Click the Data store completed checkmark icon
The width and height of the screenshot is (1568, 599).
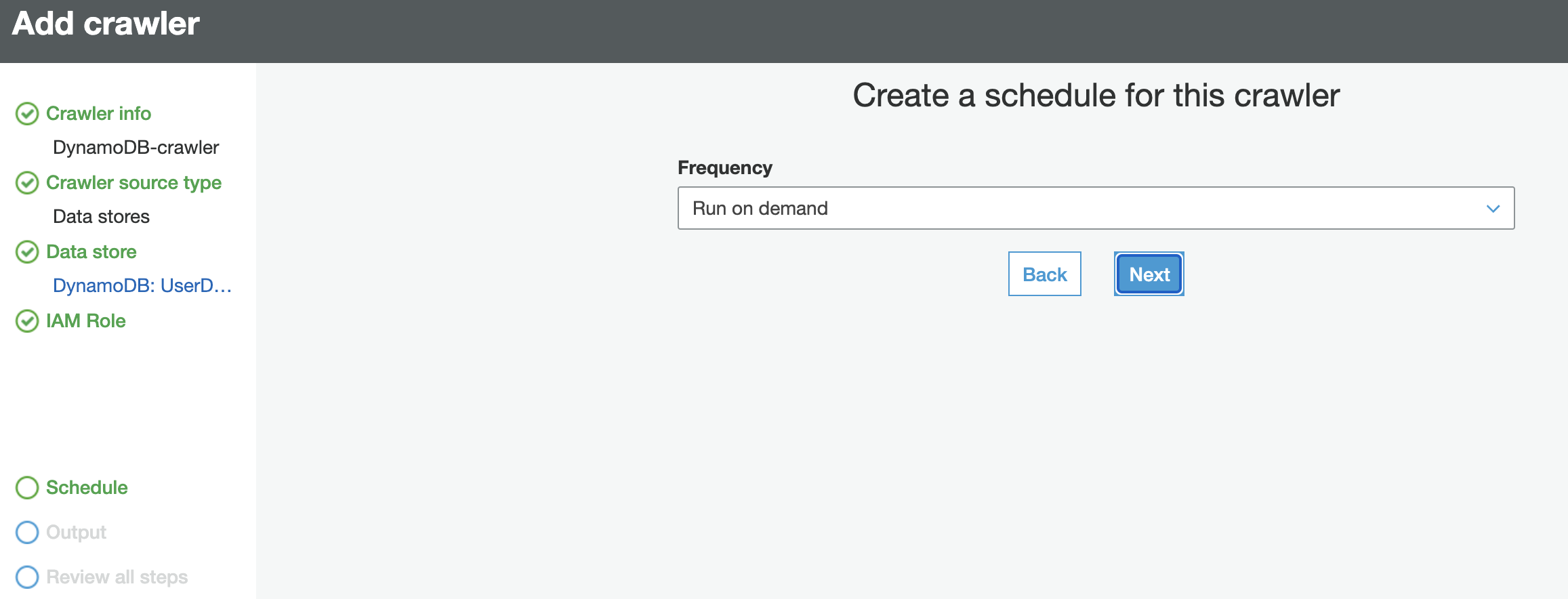27,252
